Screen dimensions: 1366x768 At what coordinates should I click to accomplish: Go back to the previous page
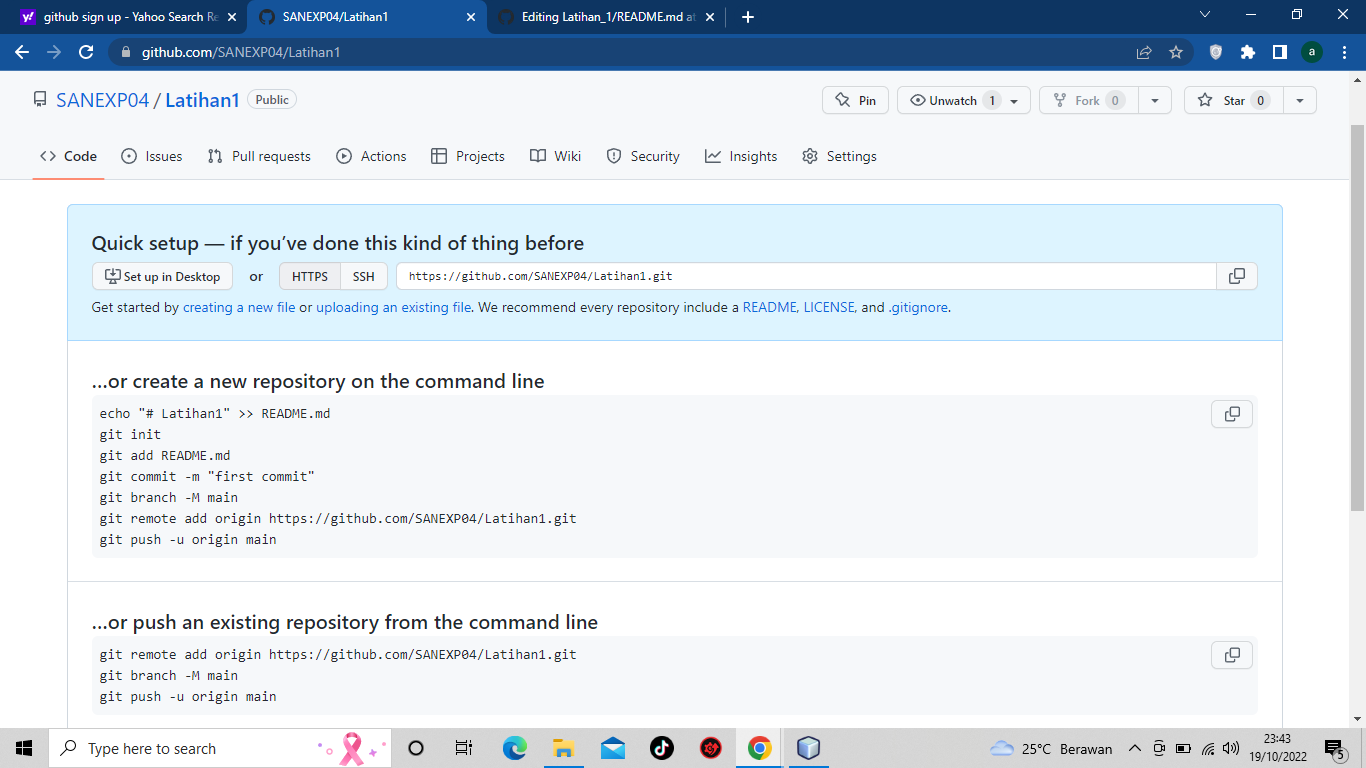22,52
